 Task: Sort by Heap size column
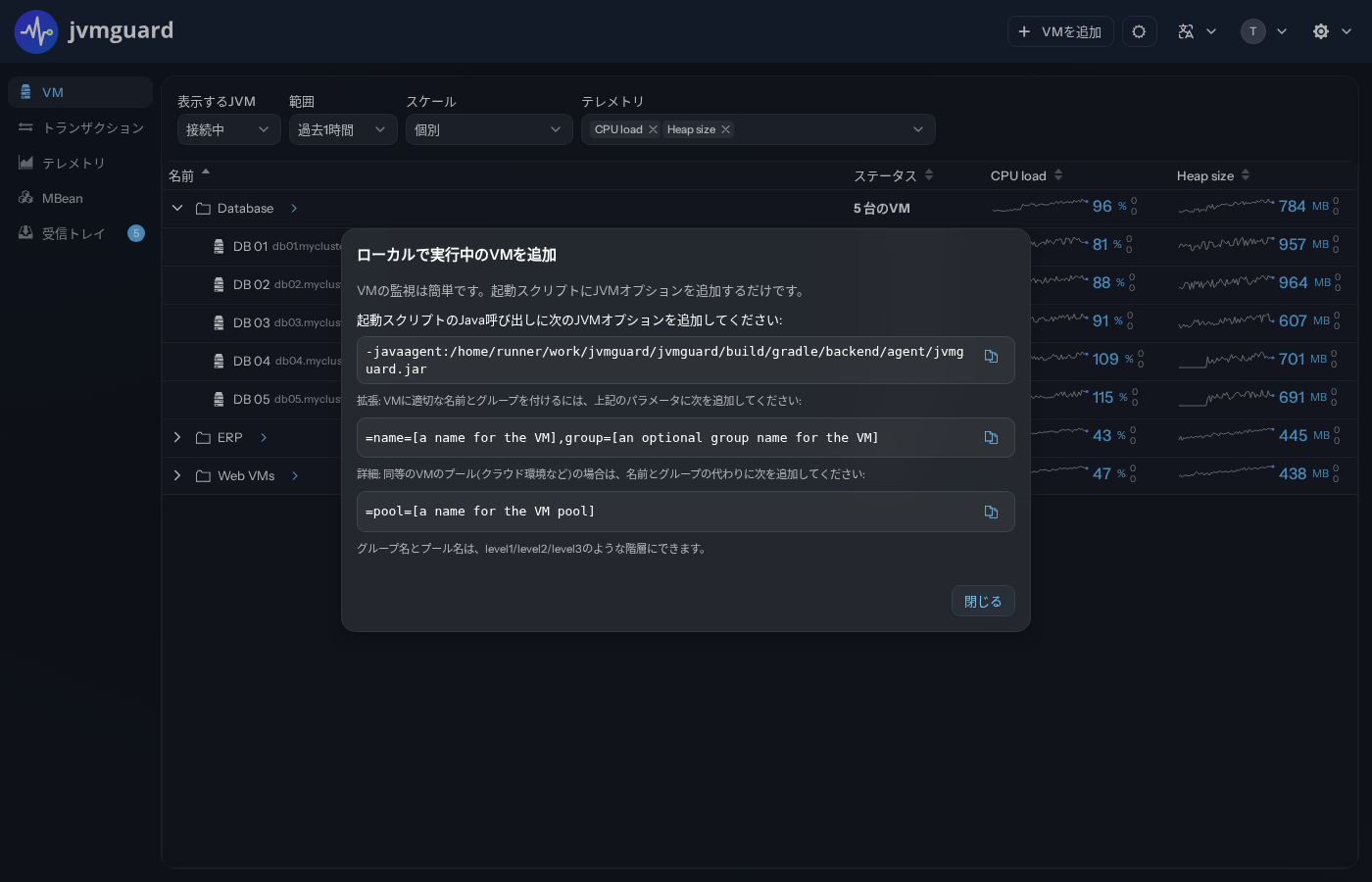(x=1213, y=175)
